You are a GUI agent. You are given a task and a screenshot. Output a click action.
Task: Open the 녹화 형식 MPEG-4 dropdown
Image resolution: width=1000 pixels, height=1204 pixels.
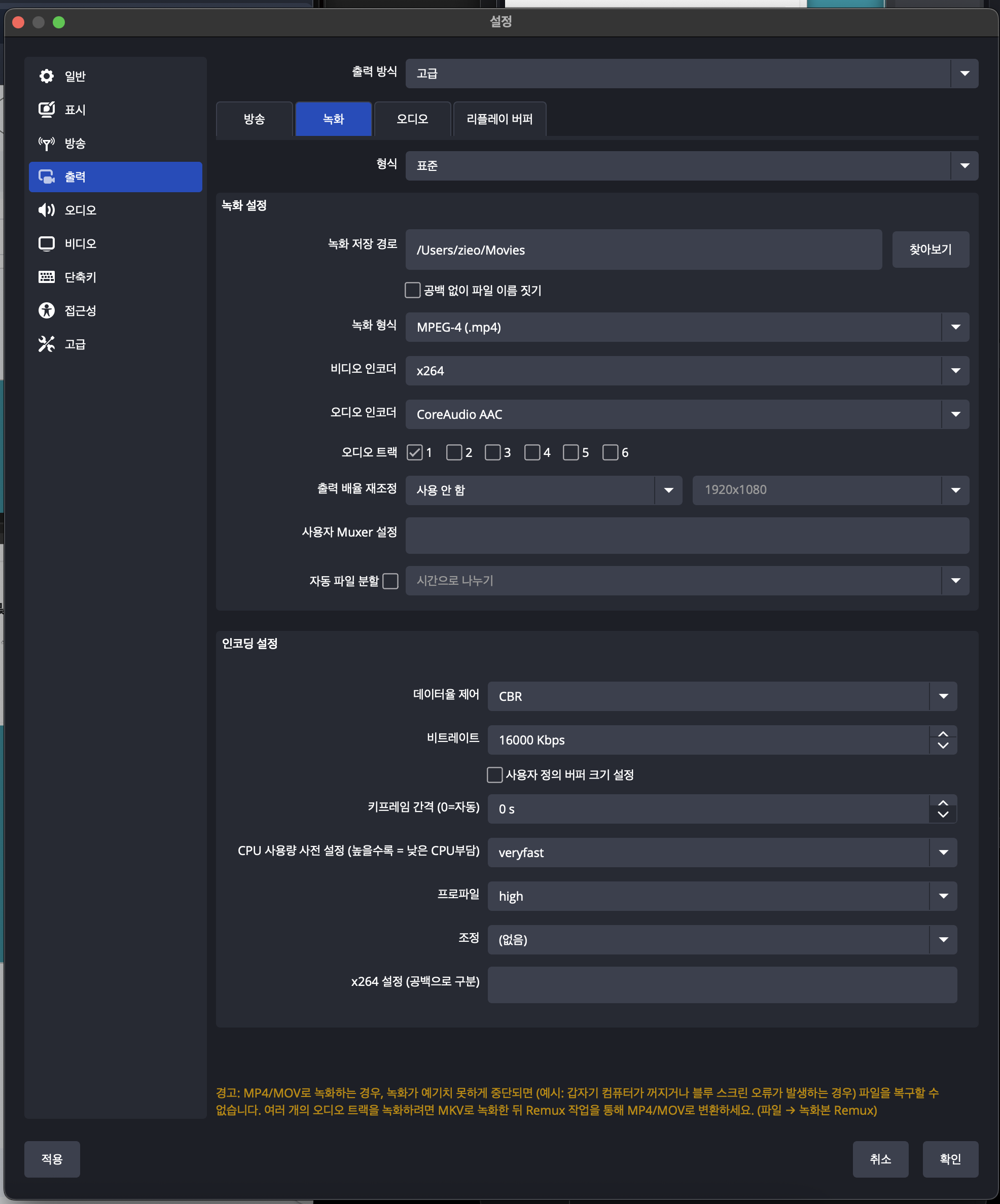[686, 327]
